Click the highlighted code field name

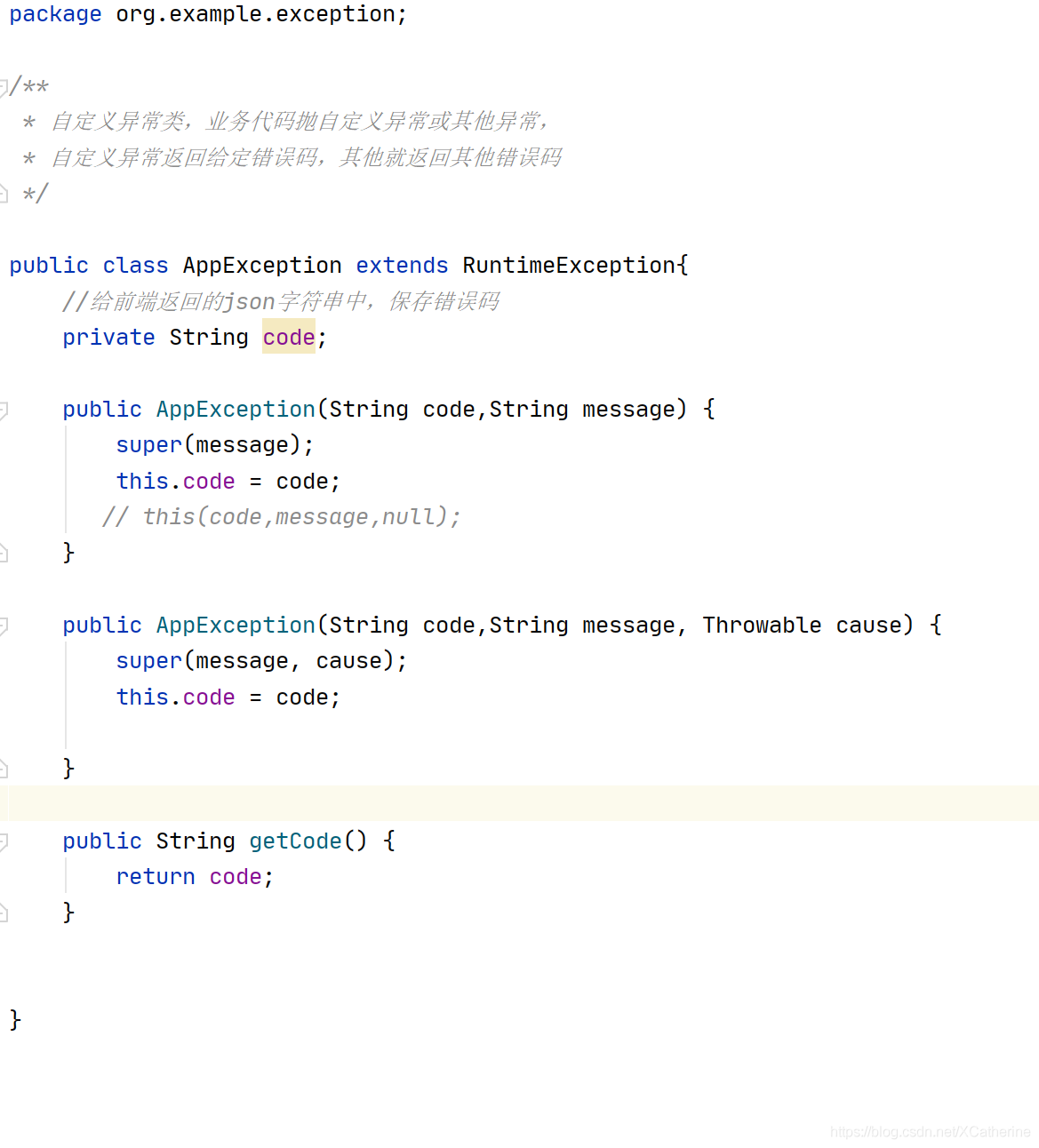coord(289,337)
